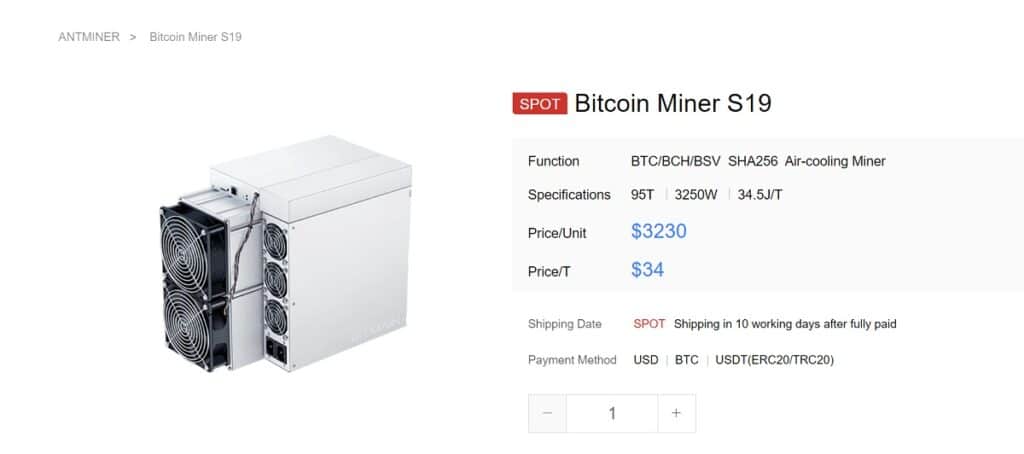Click the plus button to increase quantity
Image resolution: width=1024 pixels, height=454 pixels.
pyautogui.click(x=676, y=413)
